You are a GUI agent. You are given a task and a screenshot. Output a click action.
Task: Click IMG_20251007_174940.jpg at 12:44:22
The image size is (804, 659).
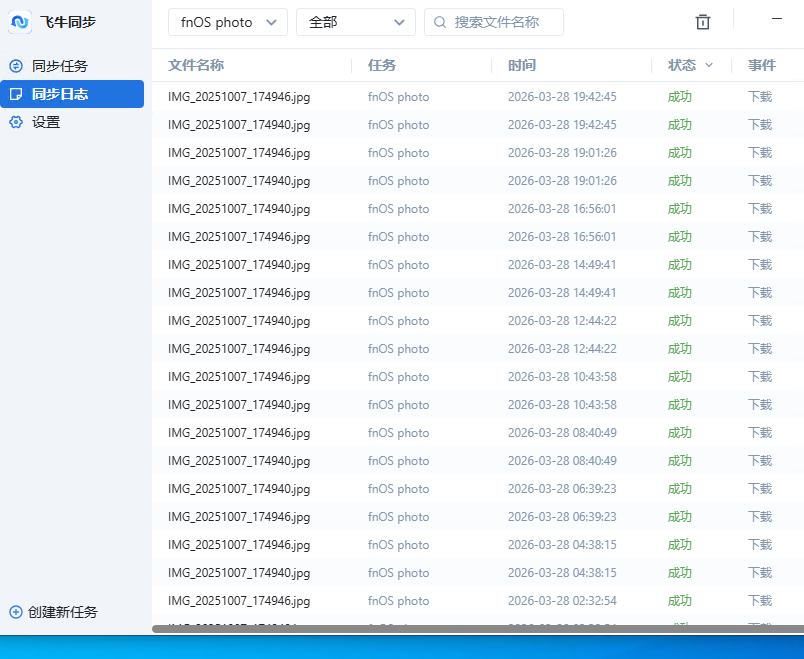coord(239,321)
